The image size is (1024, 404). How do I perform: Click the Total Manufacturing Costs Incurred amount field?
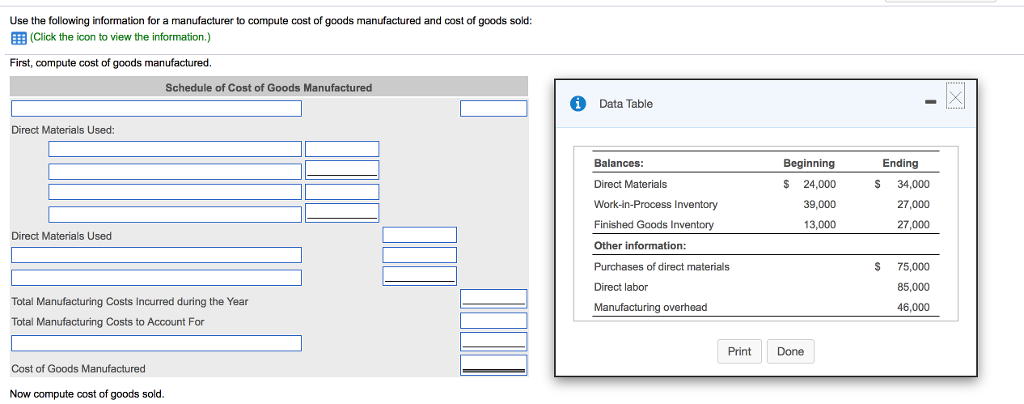[x=493, y=299]
